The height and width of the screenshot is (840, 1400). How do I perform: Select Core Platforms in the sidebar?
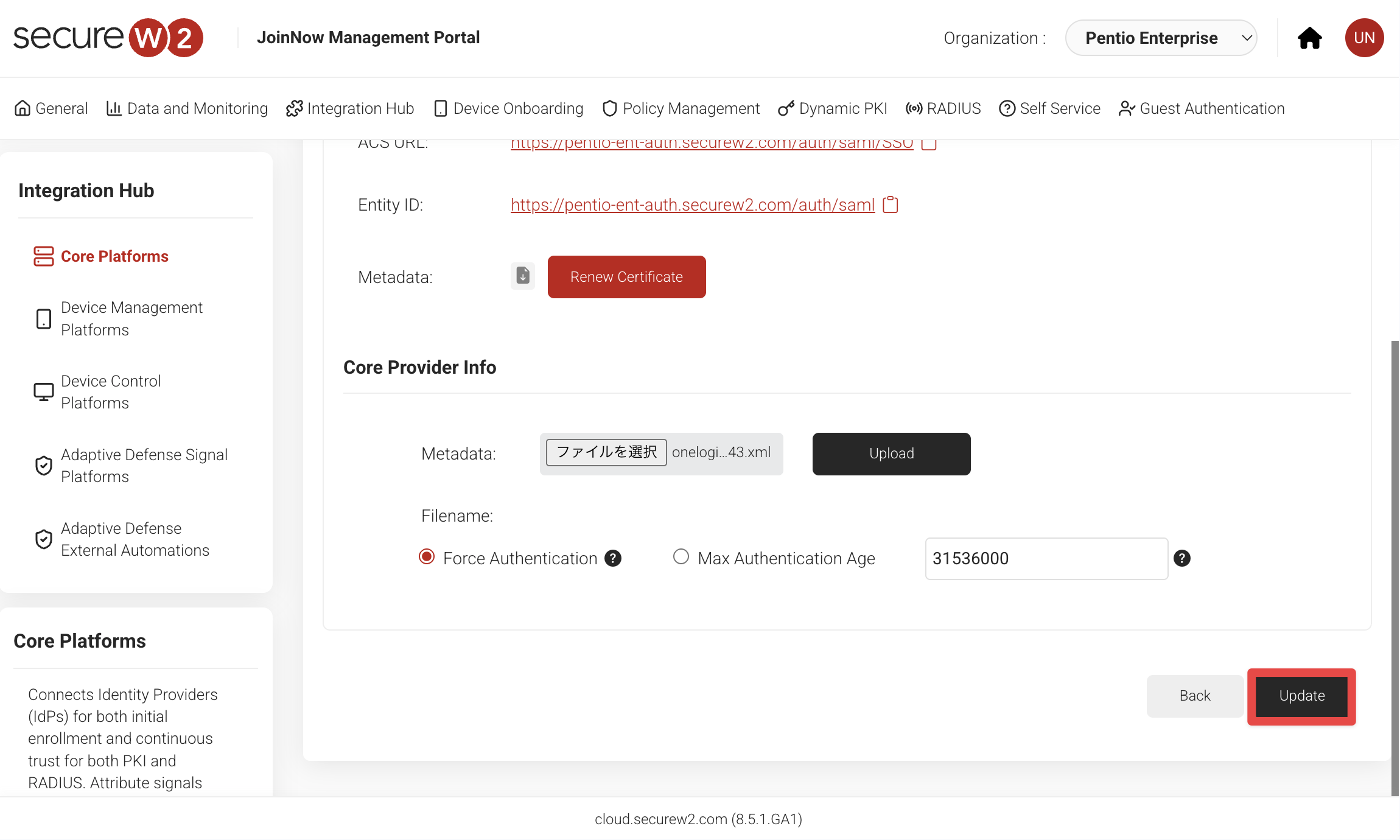pos(114,256)
